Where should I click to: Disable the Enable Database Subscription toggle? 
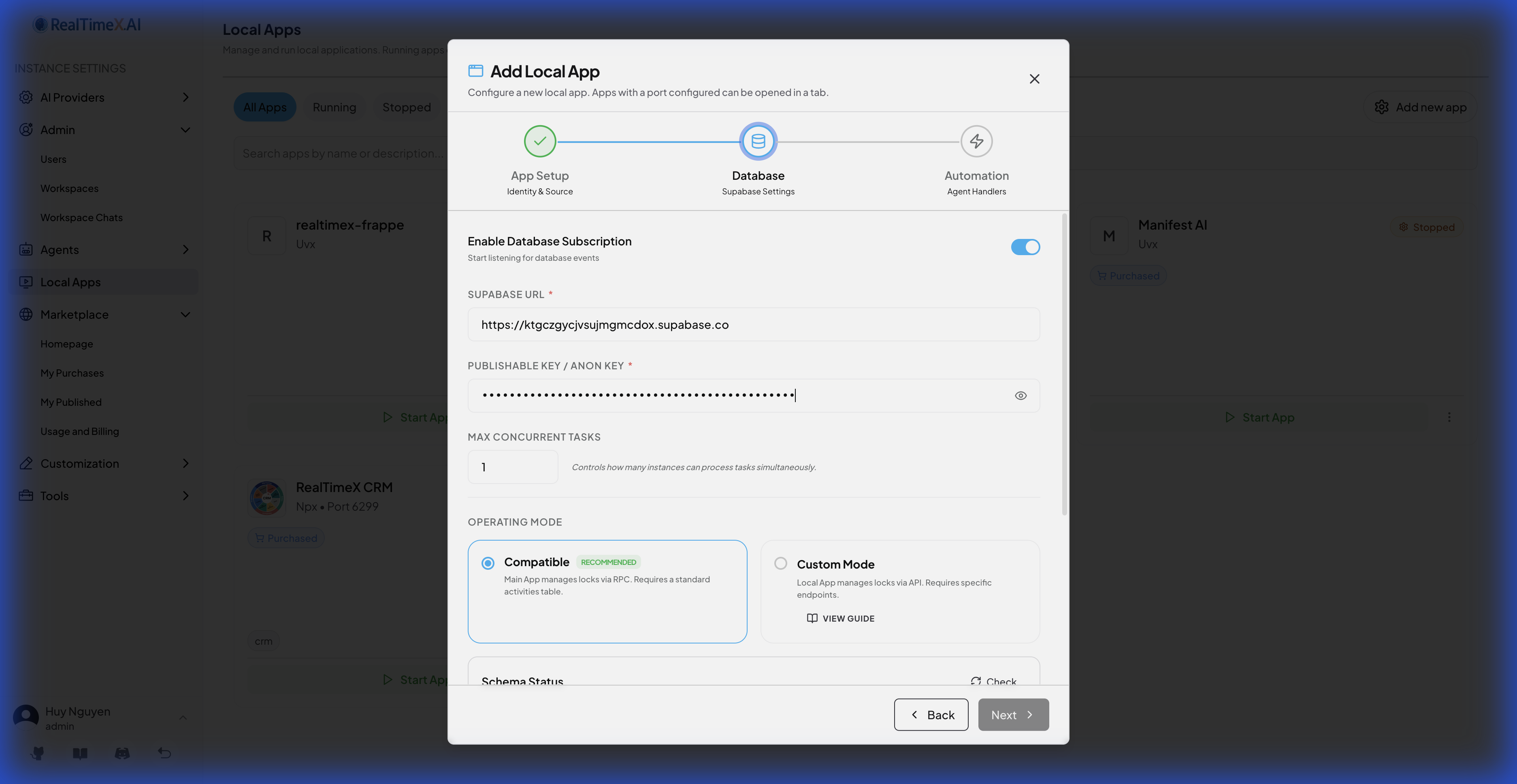tap(1026, 247)
